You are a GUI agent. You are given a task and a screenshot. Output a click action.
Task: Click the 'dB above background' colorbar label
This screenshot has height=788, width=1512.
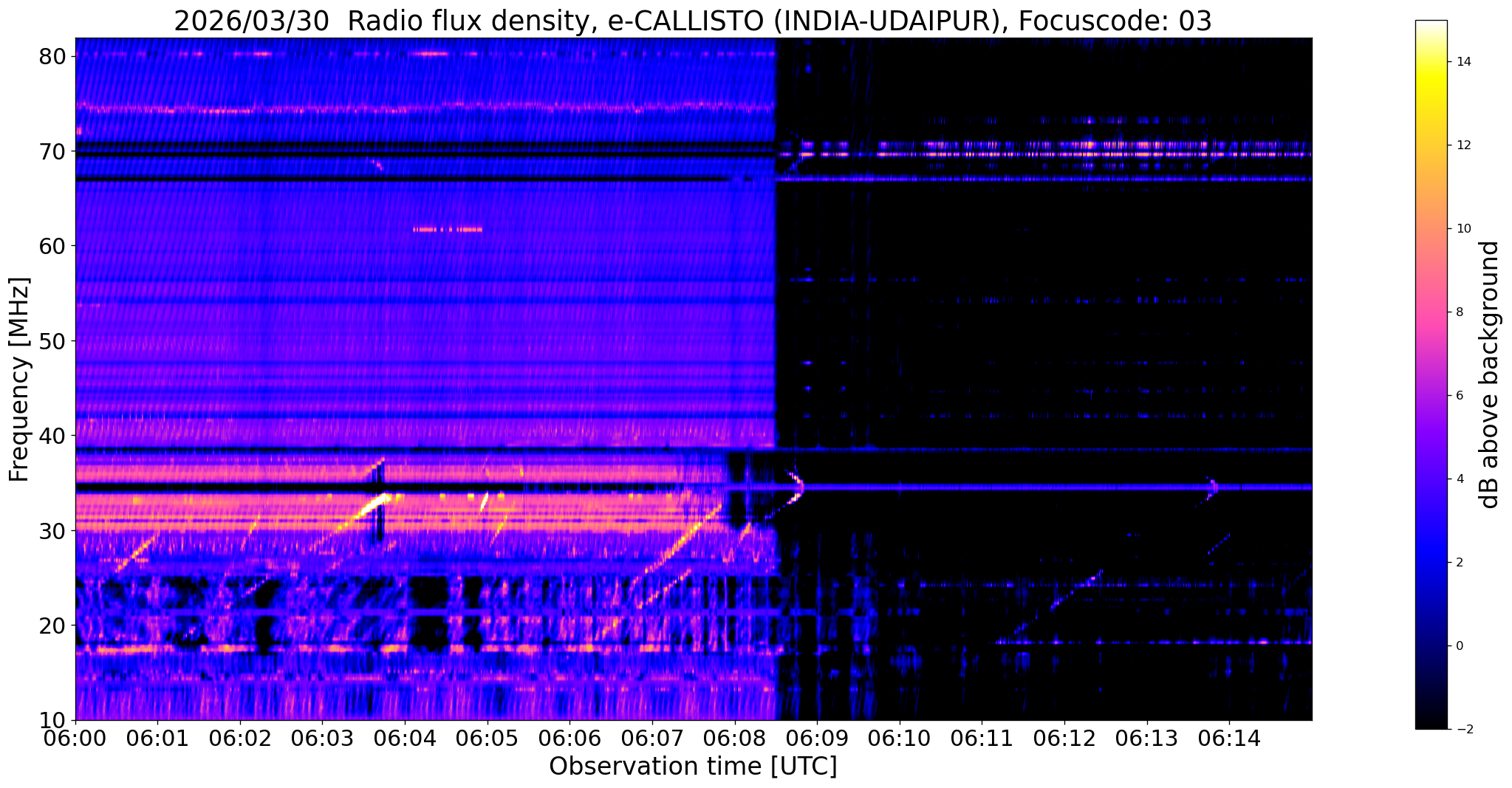click(x=1490, y=374)
